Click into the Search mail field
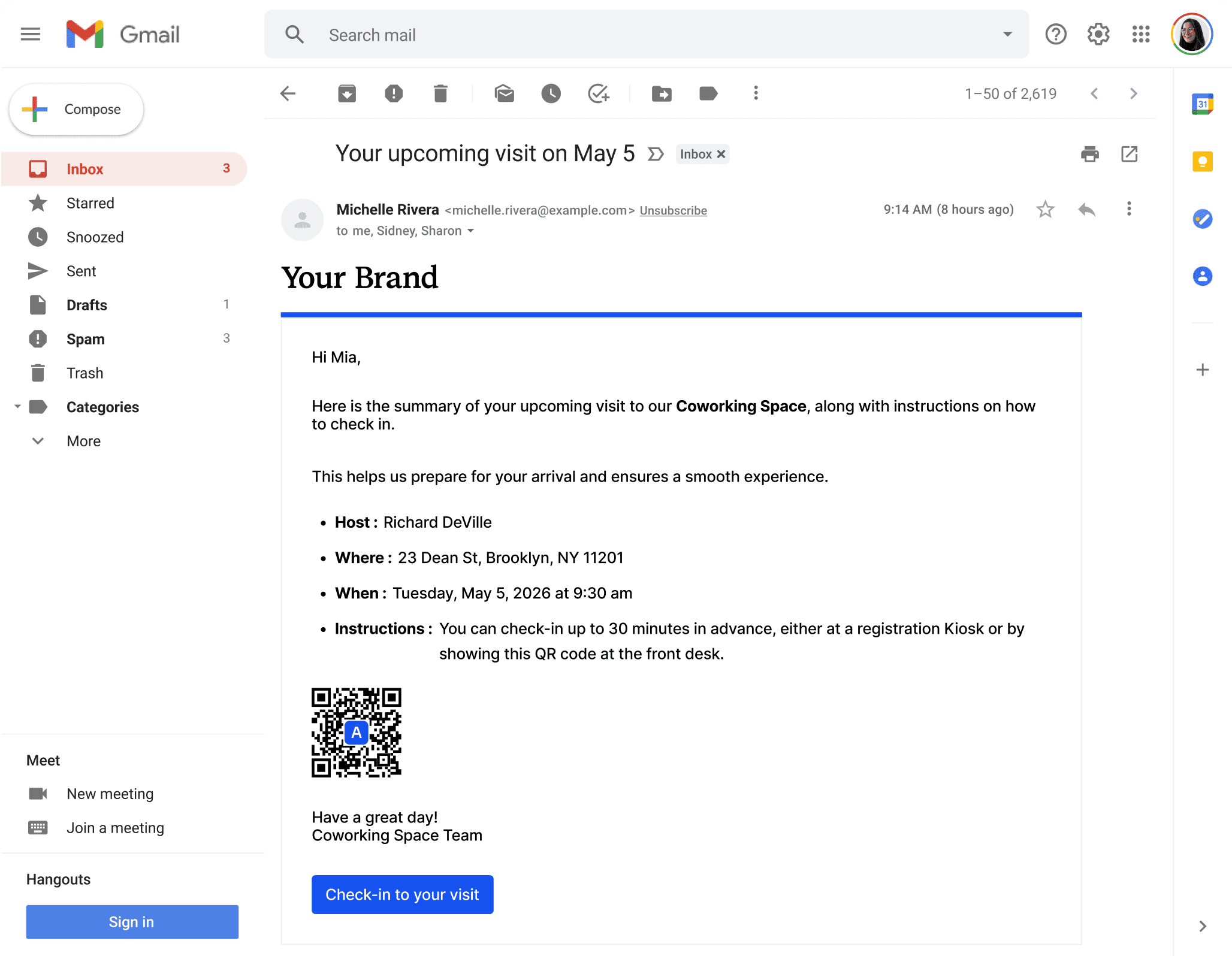This screenshot has height=956, width=1232. pyautogui.click(x=599, y=35)
